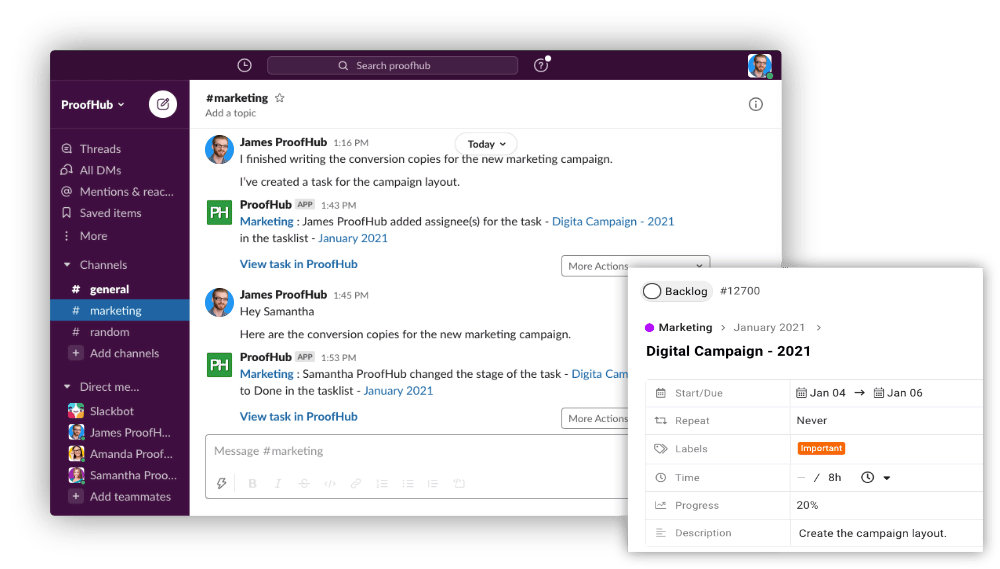Select Threads in the sidebar
Viewport: 1000px width, 569px height.
coord(100,149)
